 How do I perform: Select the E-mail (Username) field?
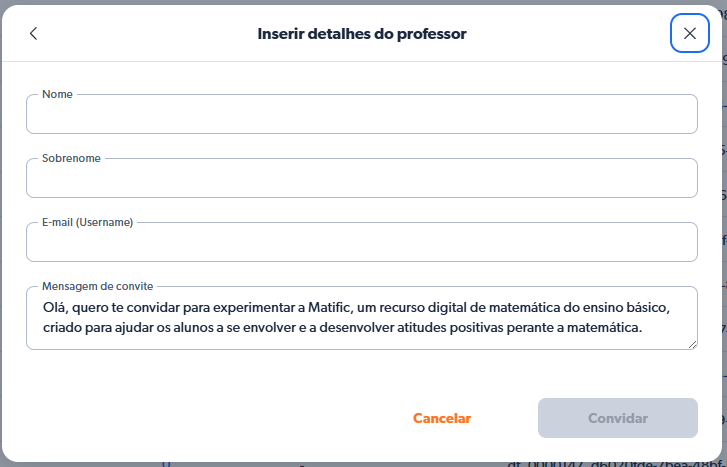tap(361, 243)
